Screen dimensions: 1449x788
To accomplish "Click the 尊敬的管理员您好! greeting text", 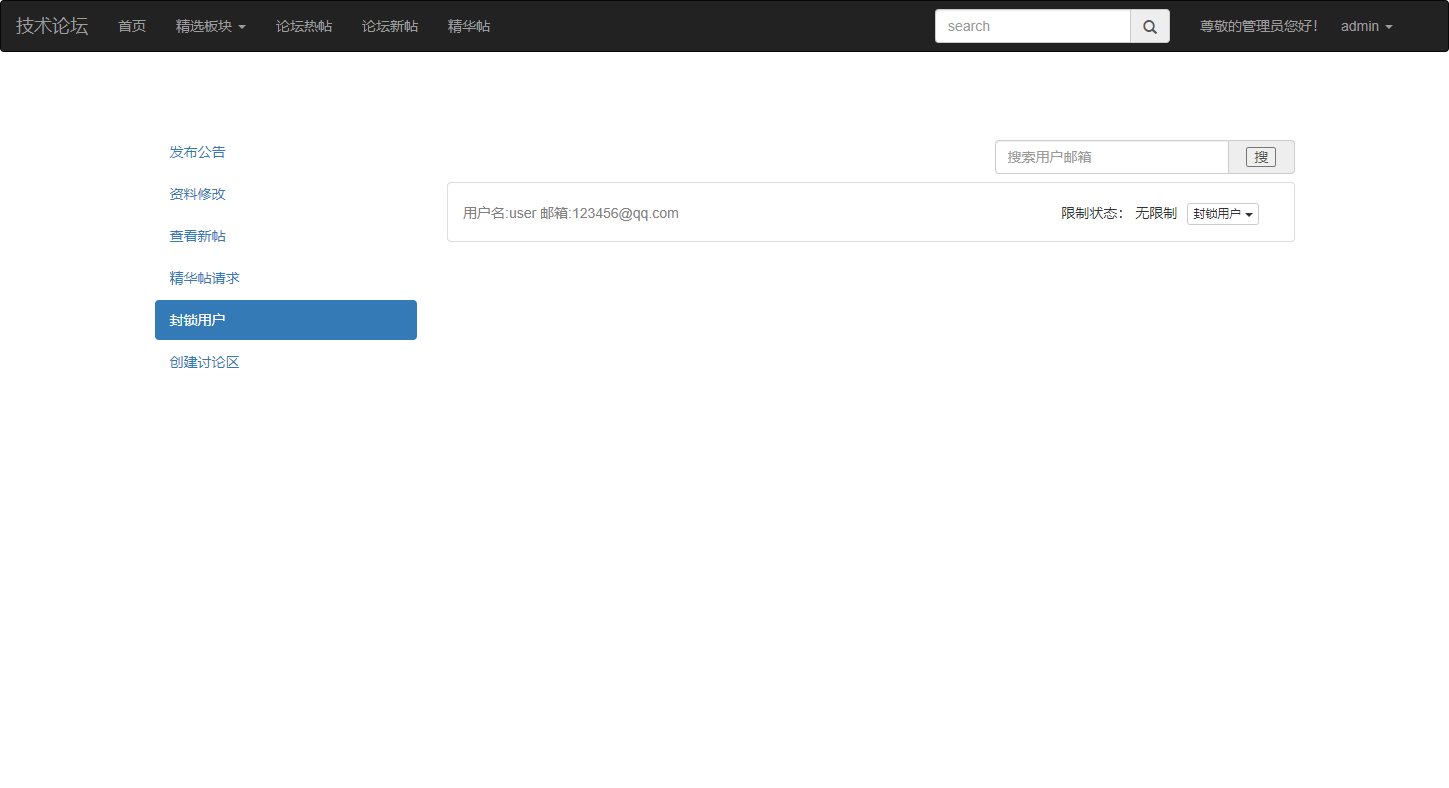I will (1259, 26).
